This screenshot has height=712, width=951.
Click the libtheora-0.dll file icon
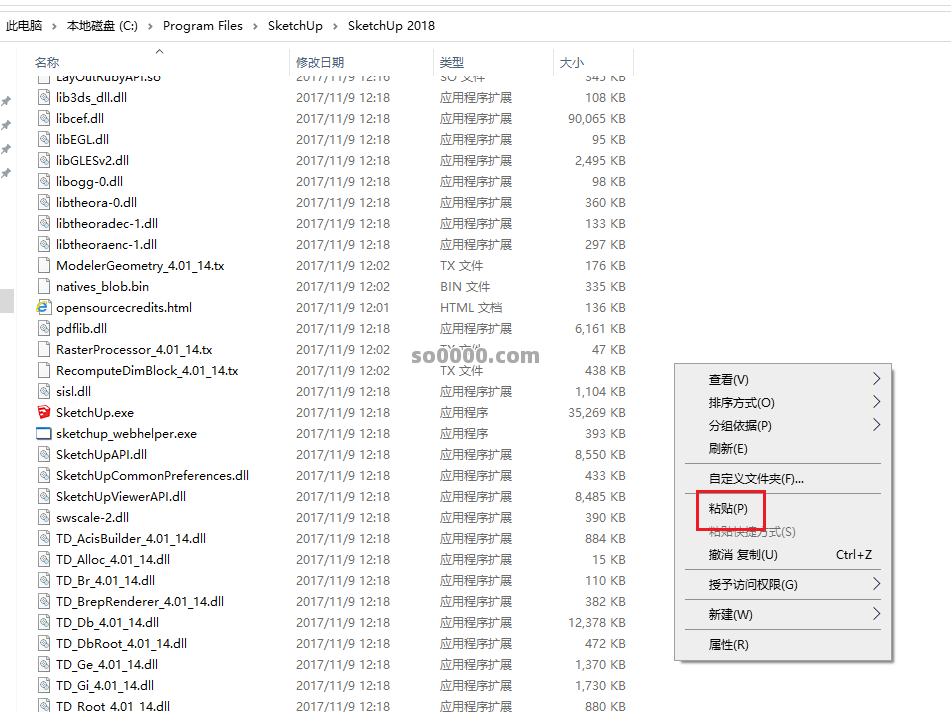(x=44, y=203)
